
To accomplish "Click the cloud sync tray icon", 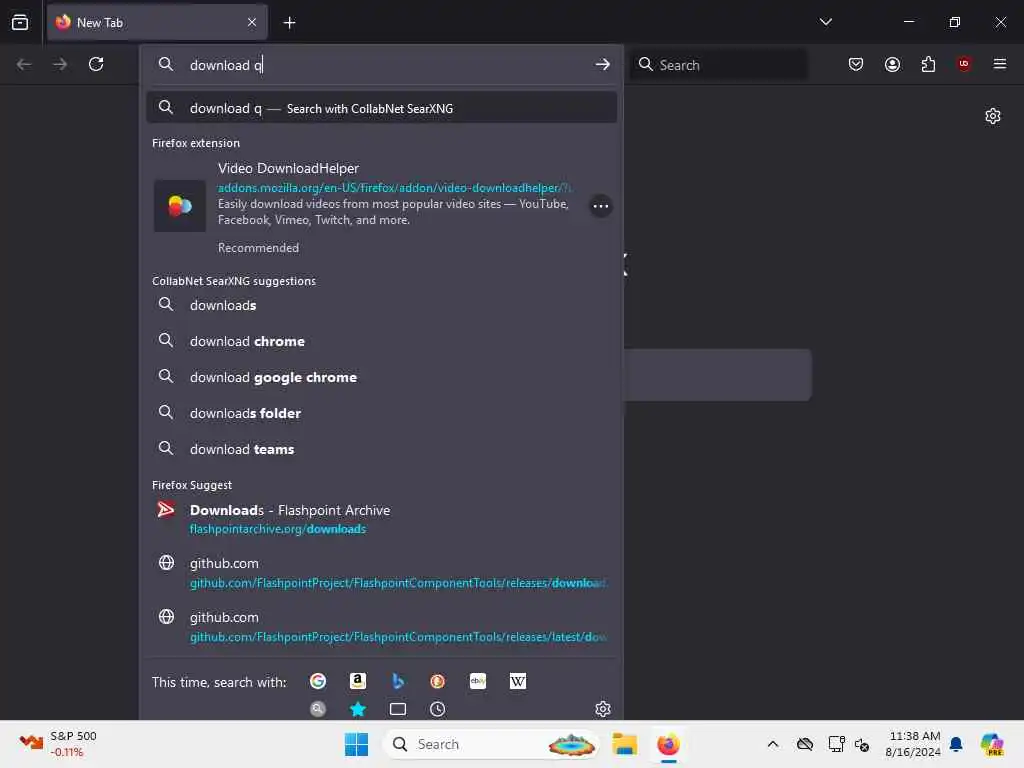I will pos(805,744).
